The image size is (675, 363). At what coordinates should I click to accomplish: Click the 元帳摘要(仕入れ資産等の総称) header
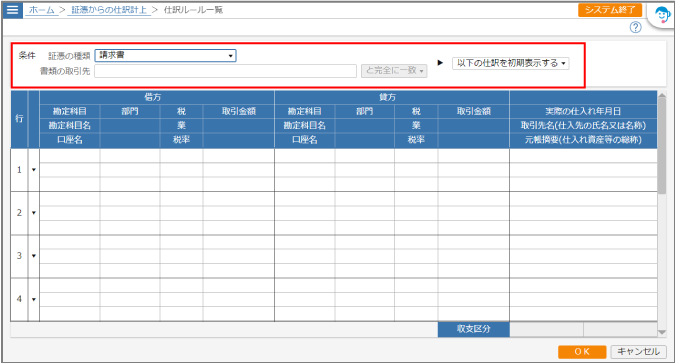[583, 140]
